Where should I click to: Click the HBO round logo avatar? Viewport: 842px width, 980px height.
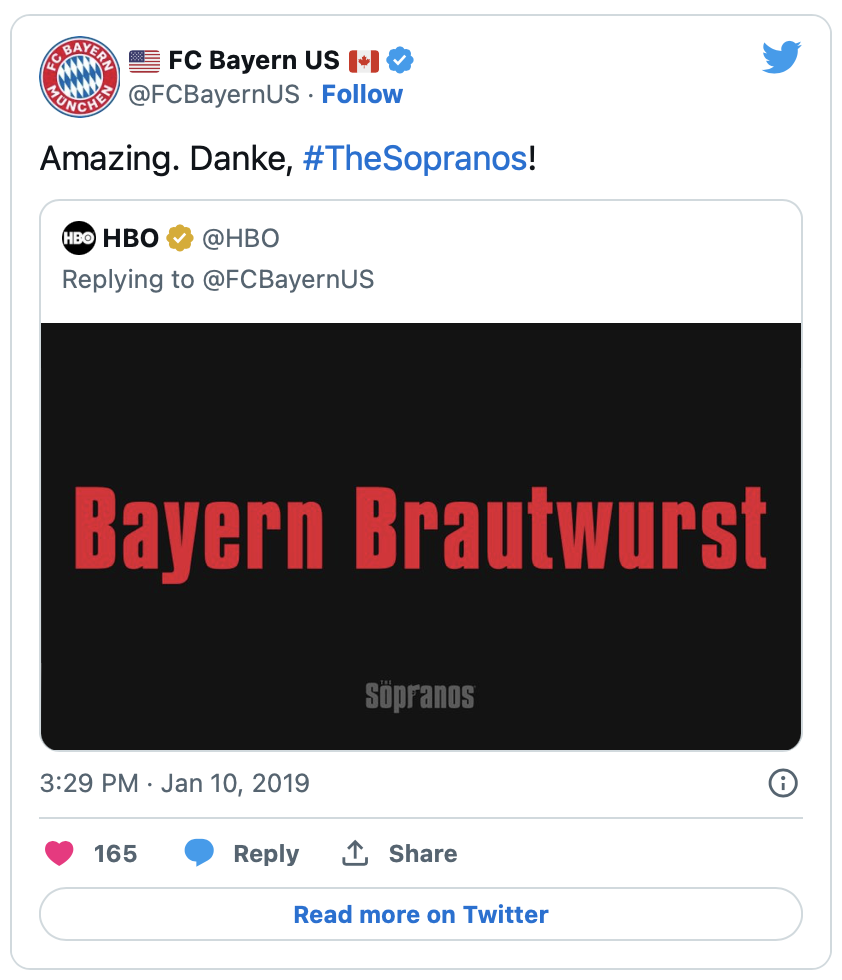coord(79,238)
